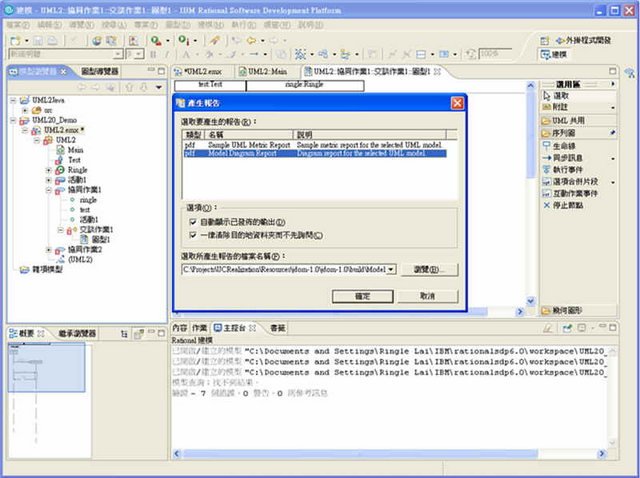
Task: Click the tree-layout icon in outline panel
Action: point(124,334)
